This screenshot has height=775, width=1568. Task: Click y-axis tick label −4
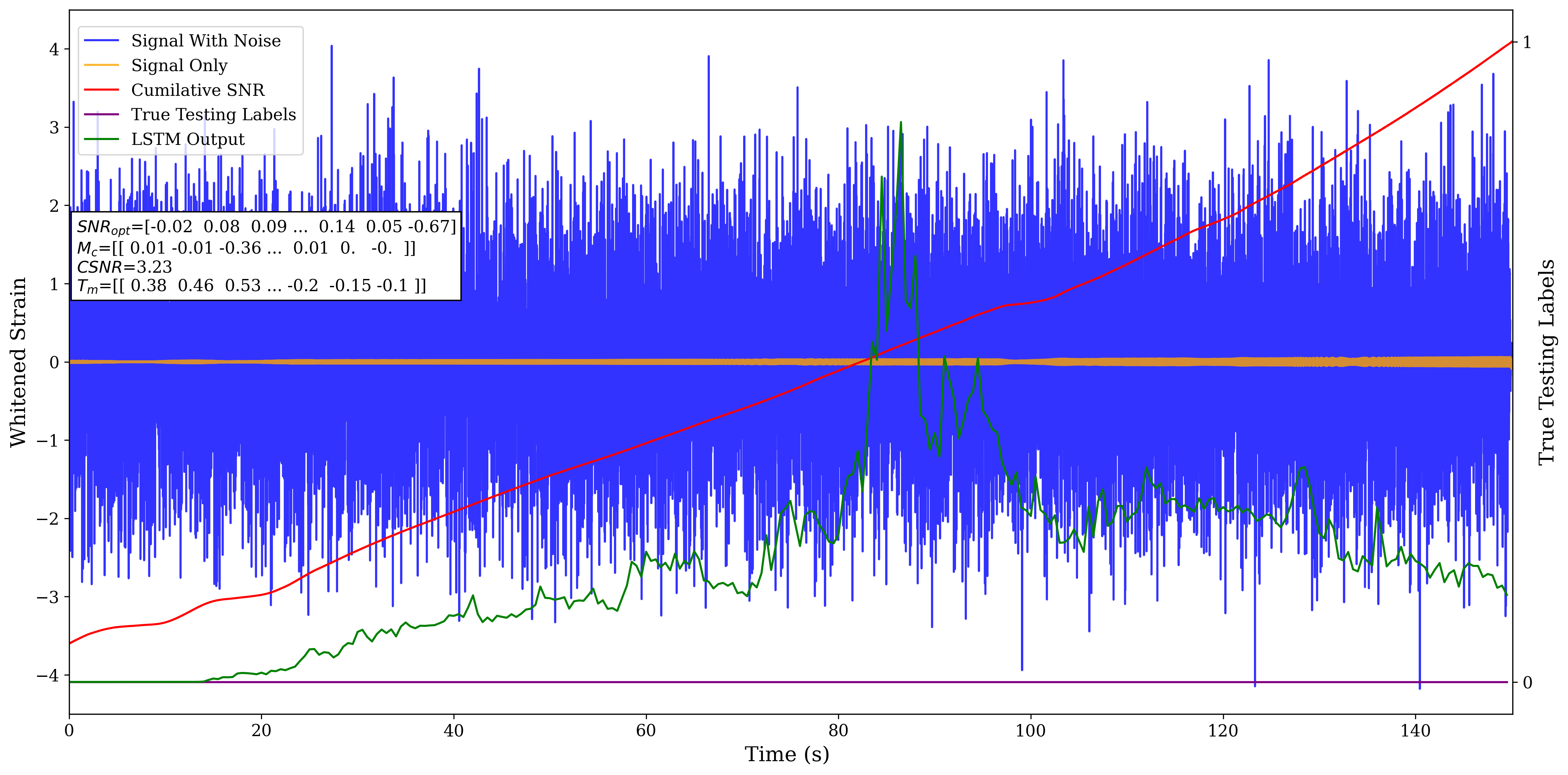[47, 675]
